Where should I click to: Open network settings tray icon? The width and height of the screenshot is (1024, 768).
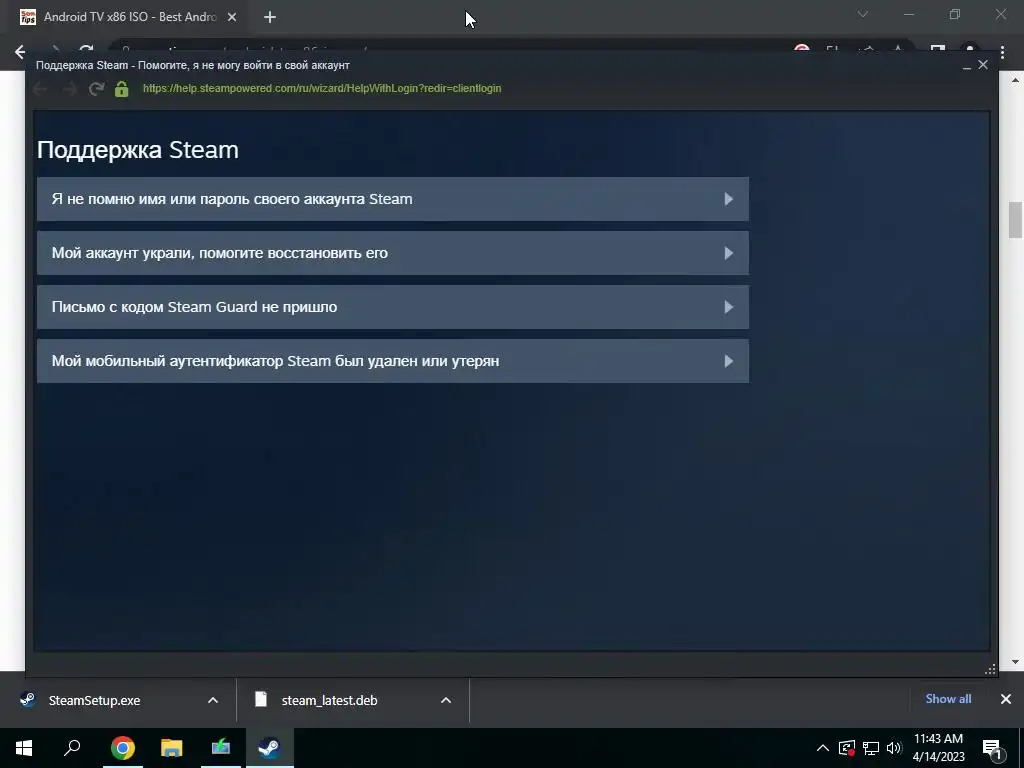point(871,748)
